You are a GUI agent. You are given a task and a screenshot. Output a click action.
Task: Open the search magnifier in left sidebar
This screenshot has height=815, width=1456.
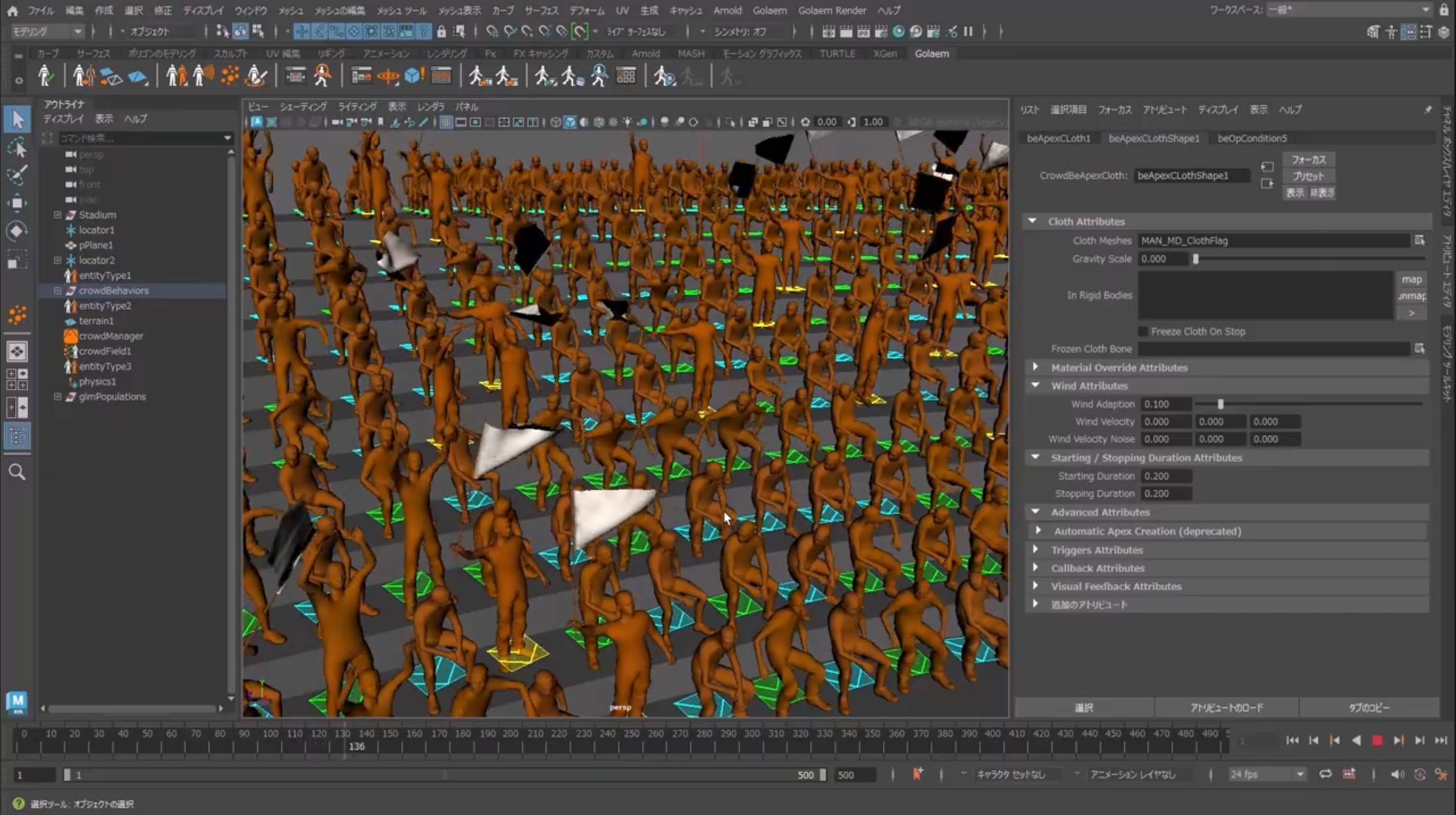coord(17,472)
